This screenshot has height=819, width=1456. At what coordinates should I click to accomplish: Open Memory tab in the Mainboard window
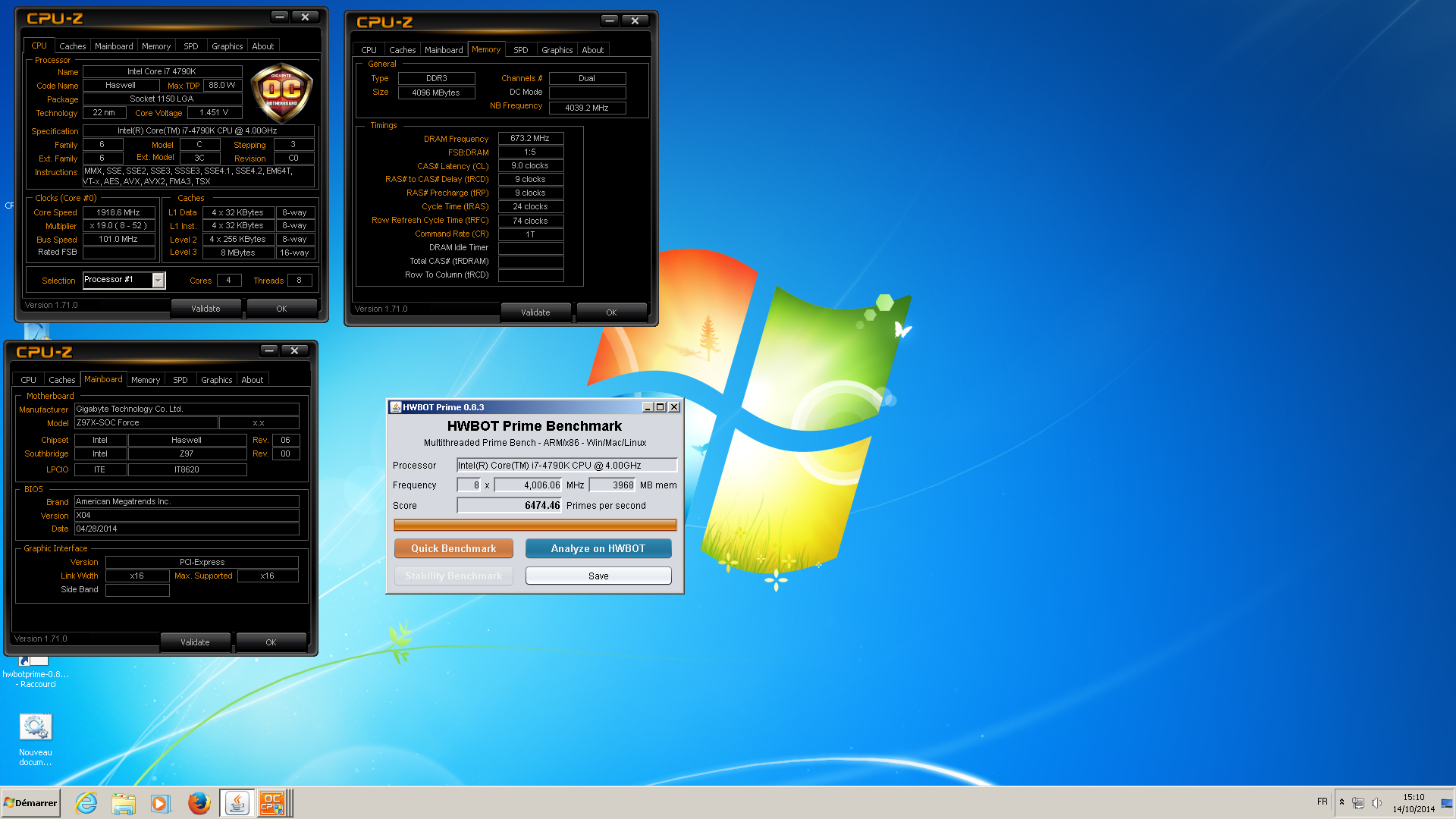[x=146, y=380]
